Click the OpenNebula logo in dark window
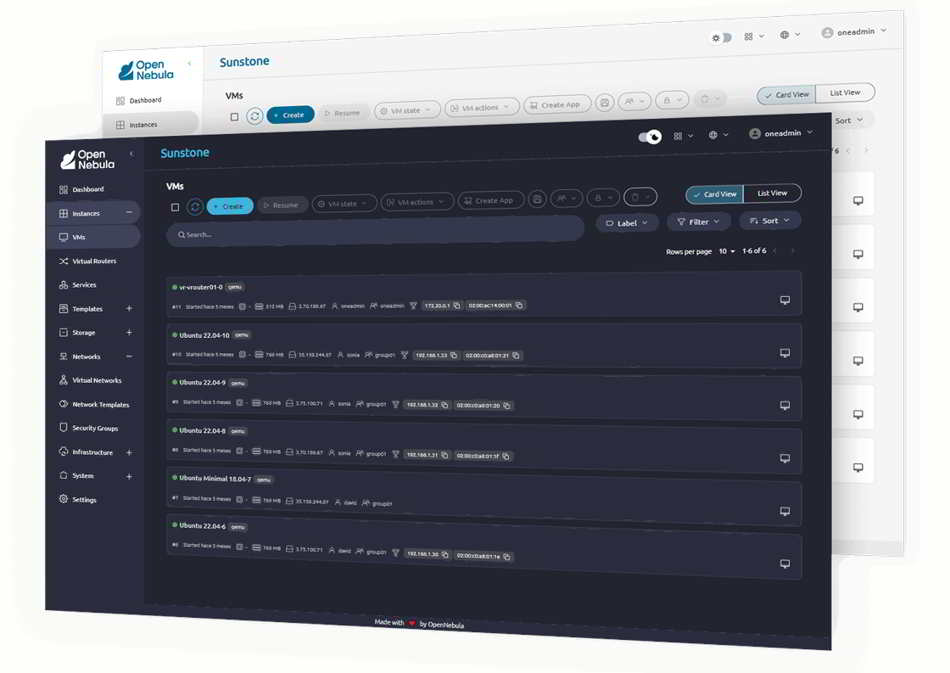 pos(87,159)
